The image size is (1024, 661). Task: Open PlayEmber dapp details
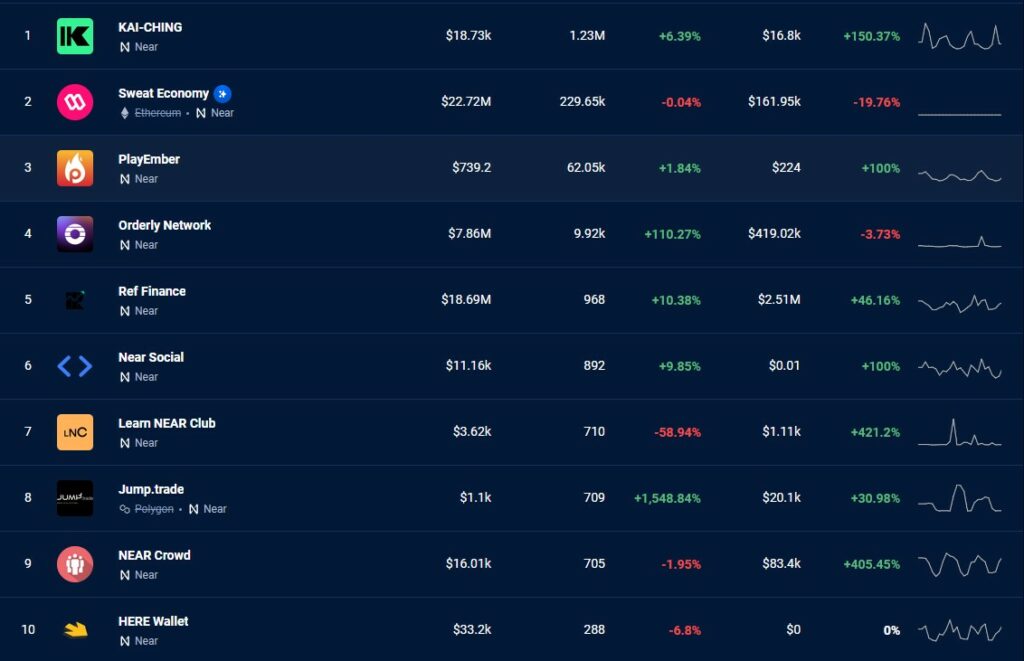[149, 159]
